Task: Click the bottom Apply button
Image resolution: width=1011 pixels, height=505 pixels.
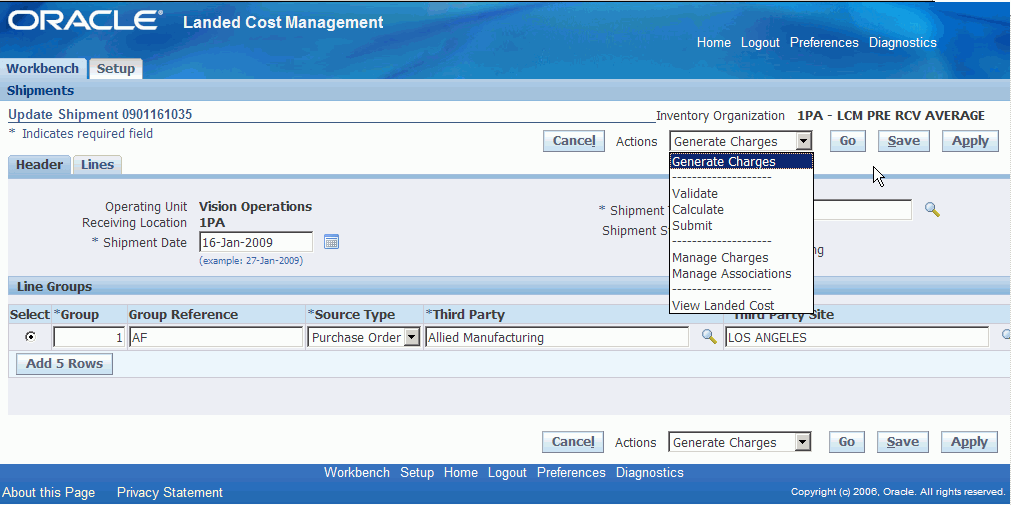Action: point(969,442)
